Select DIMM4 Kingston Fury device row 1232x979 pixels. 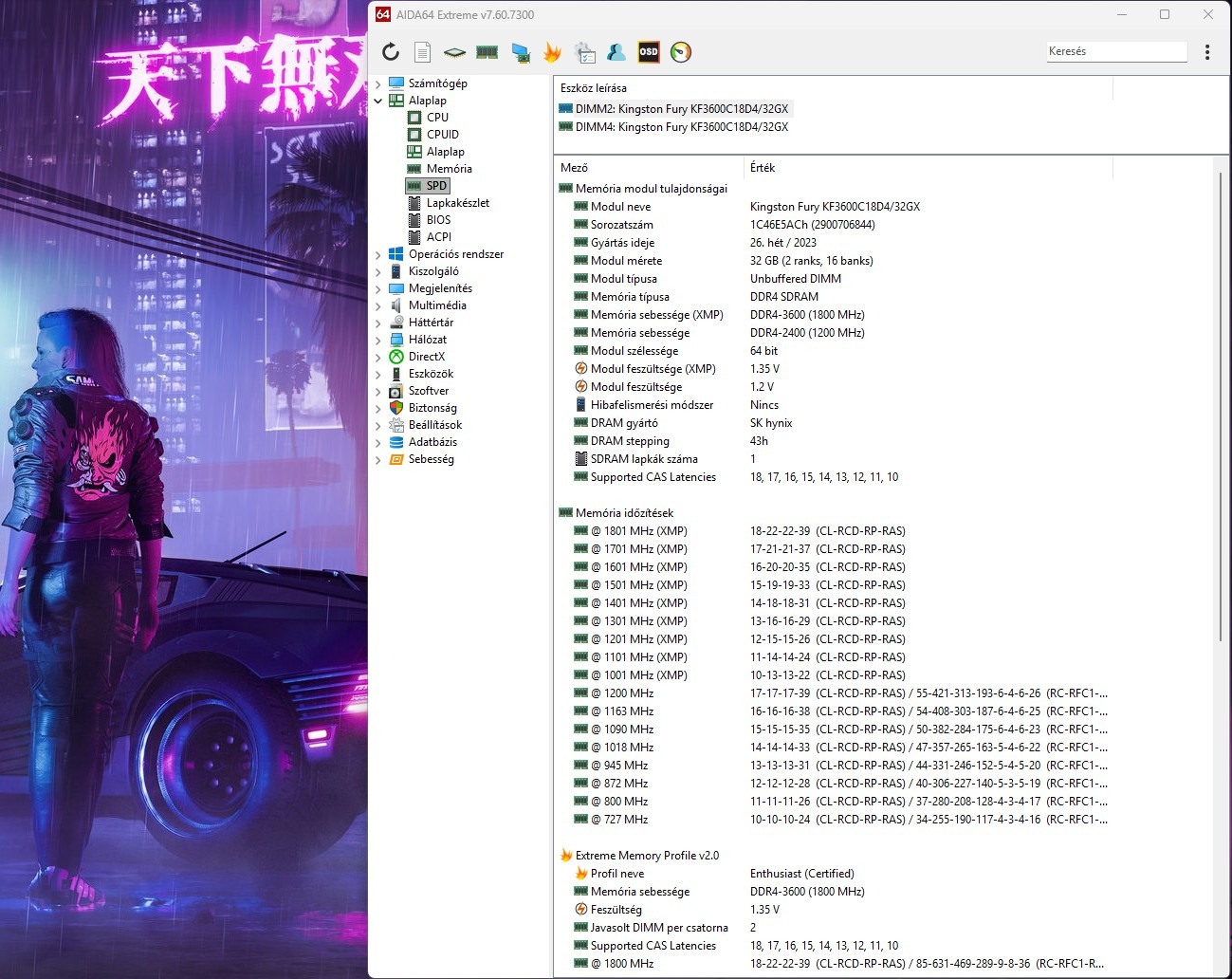click(x=673, y=127)
